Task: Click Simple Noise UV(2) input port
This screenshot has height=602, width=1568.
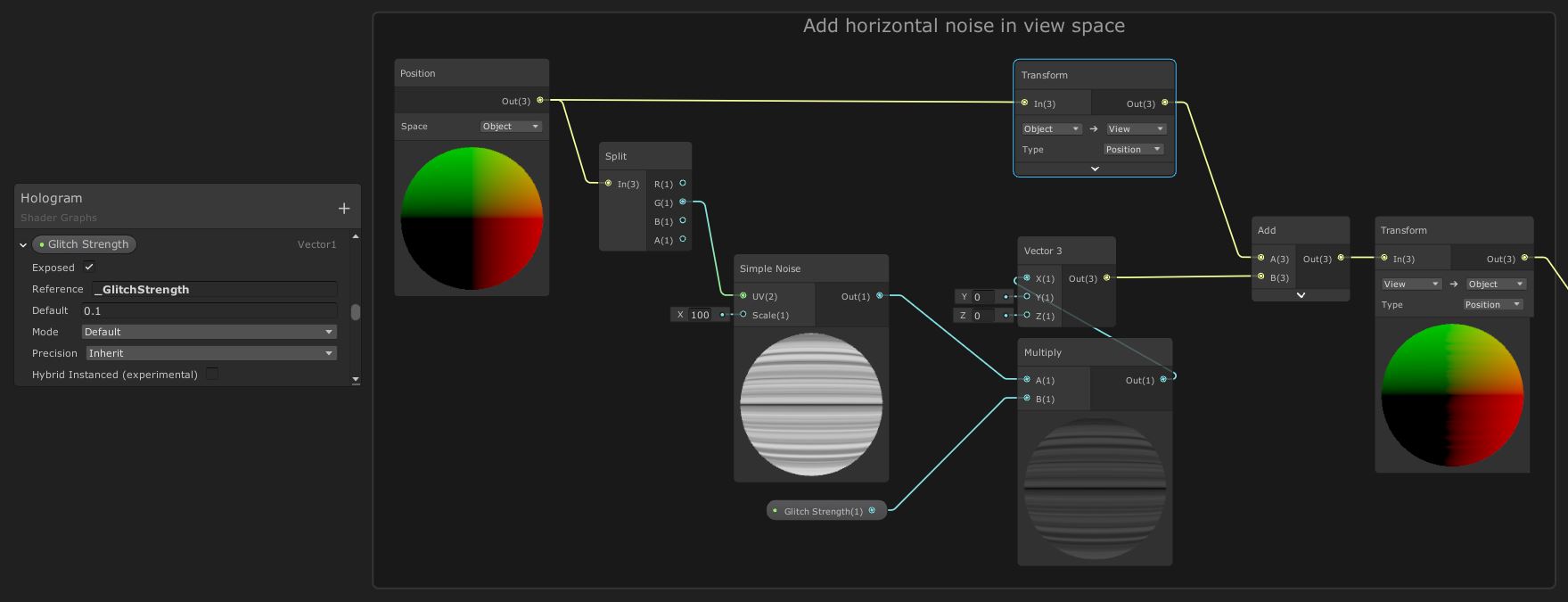Action: click(x=743, y=295)
